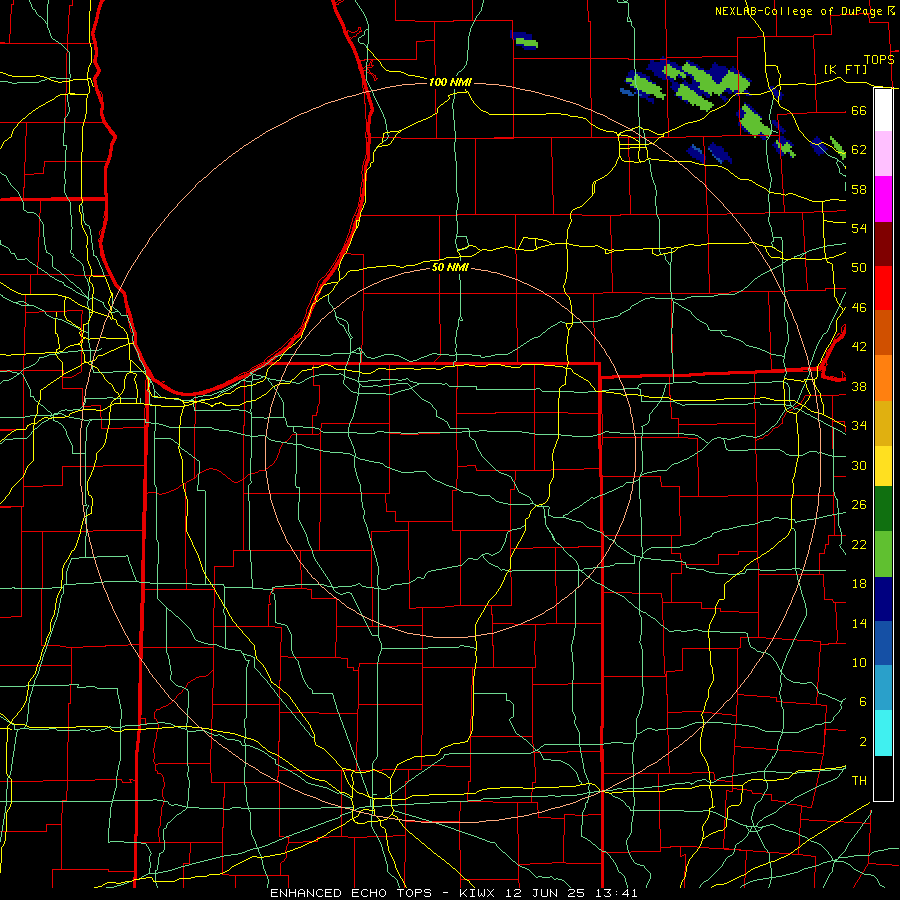Screen dimensions: 900x900
Task: Click the light green legend swatch
Action: point(883,554)
